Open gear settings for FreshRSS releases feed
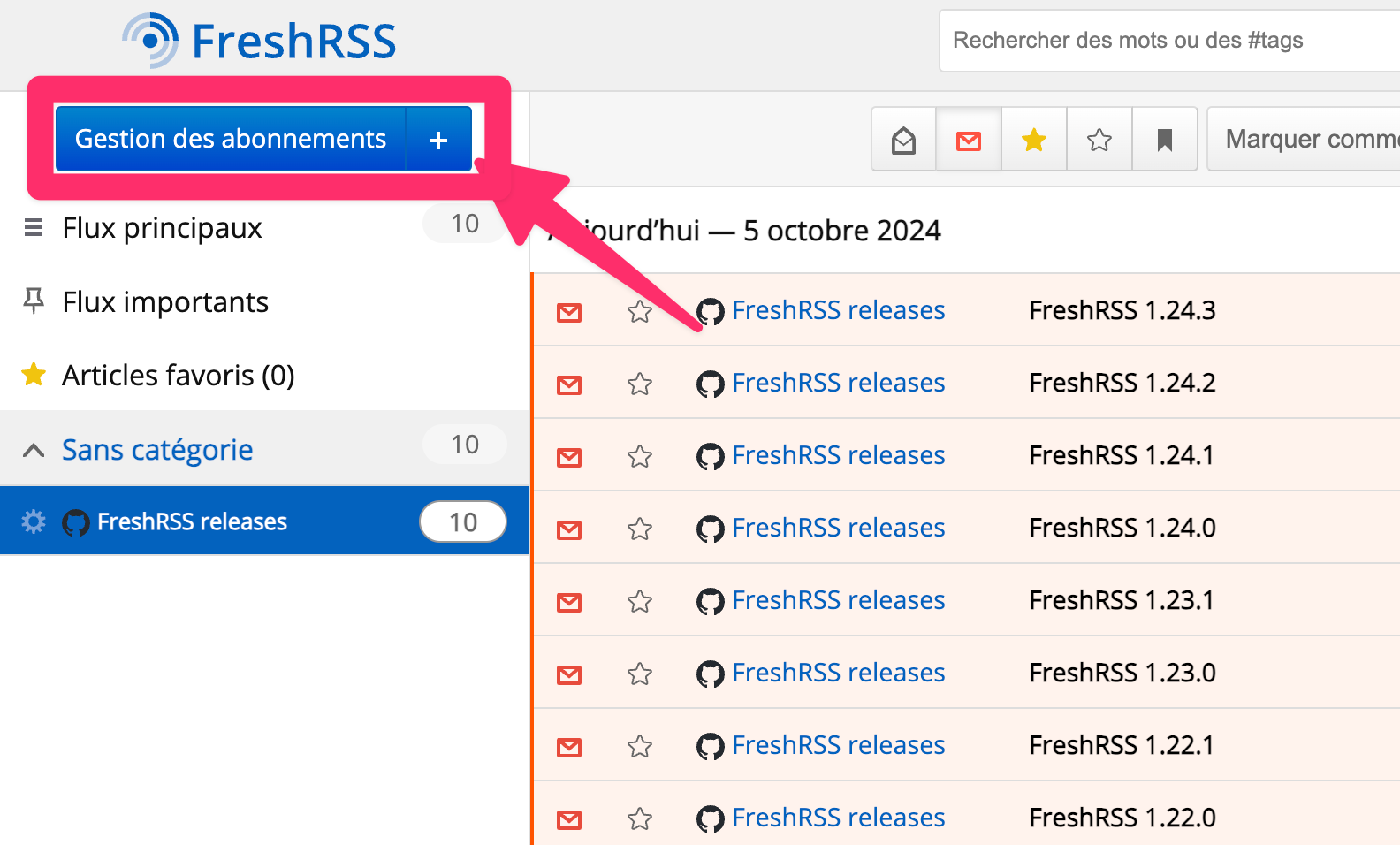Viewport: 1400px width, 845px height. tap(34, 521)
